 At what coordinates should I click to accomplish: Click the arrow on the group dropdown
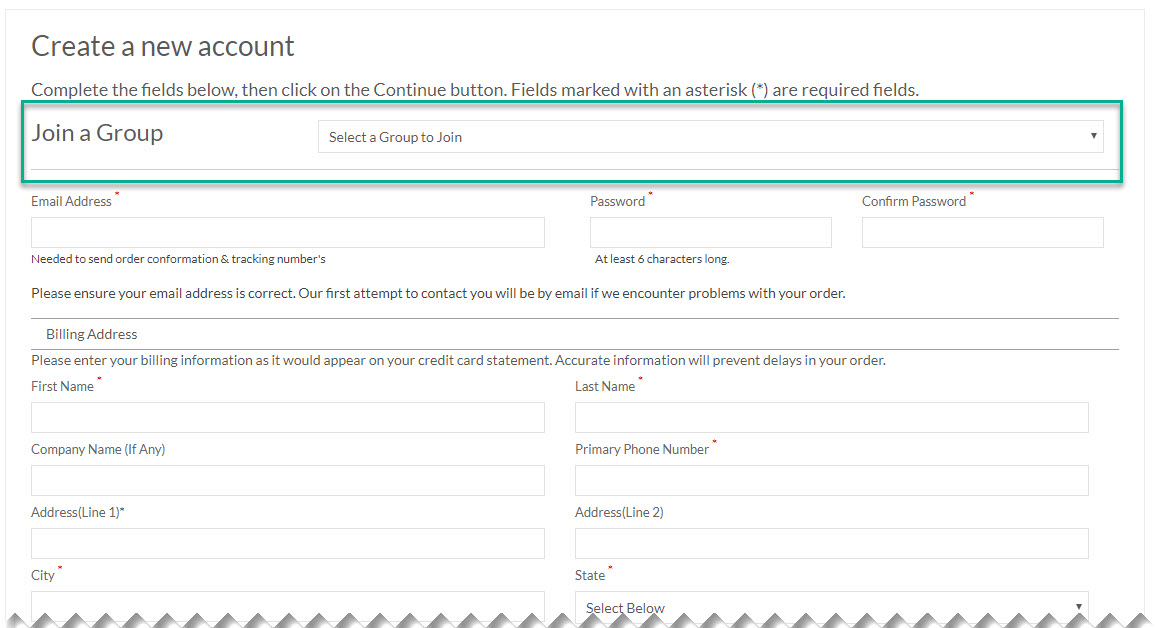tap(1093, 136)
